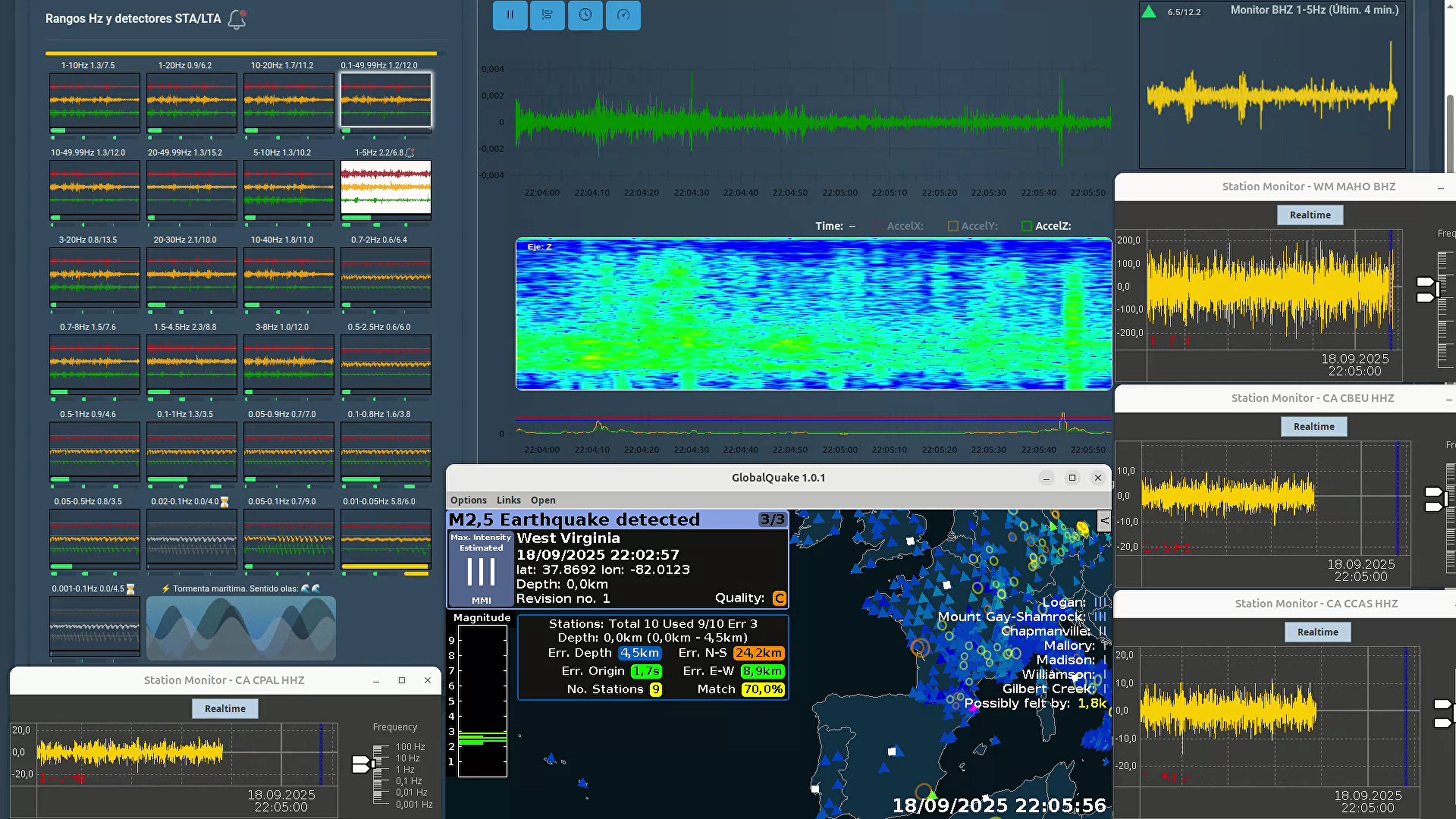The width and height of the screenshot is (1456, 819).
Task: Click Realtime button in CA CPAL monitor
Action: (225, 708)
